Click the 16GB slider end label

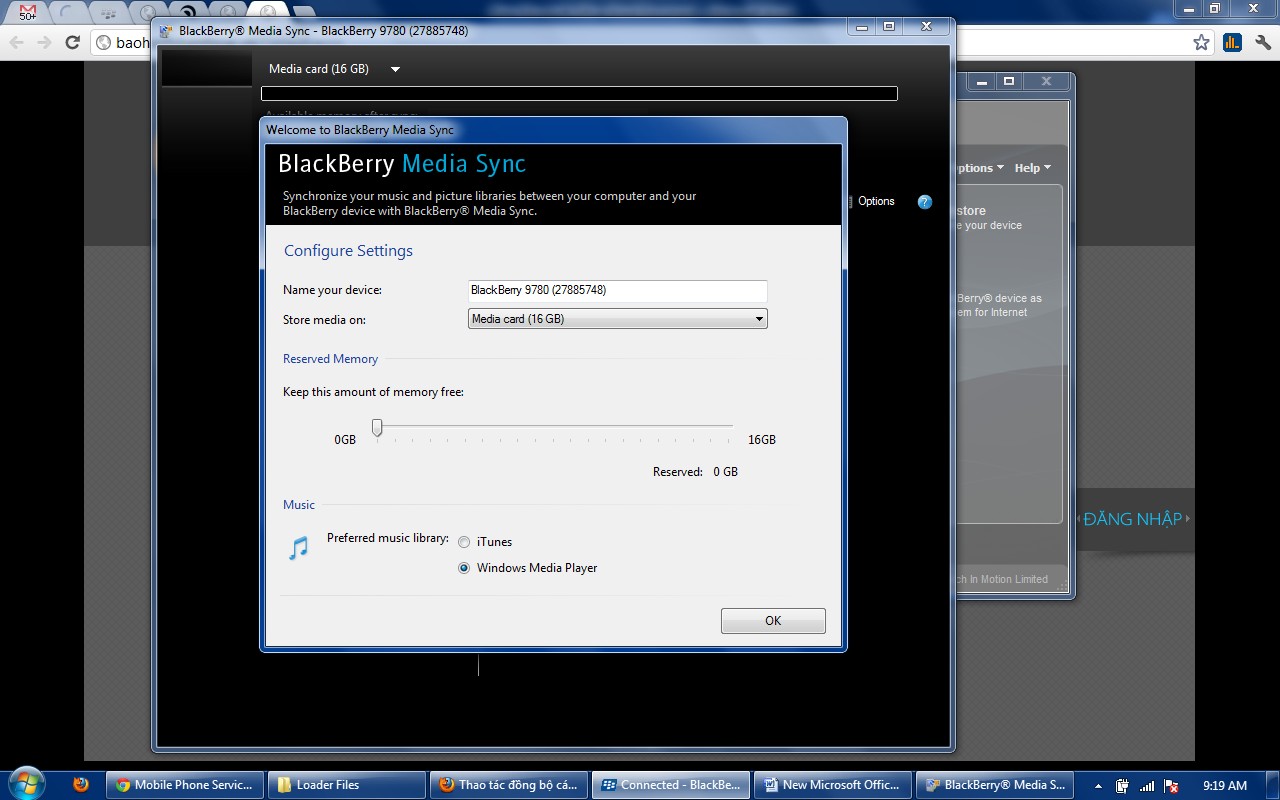(x=762, y=440)
